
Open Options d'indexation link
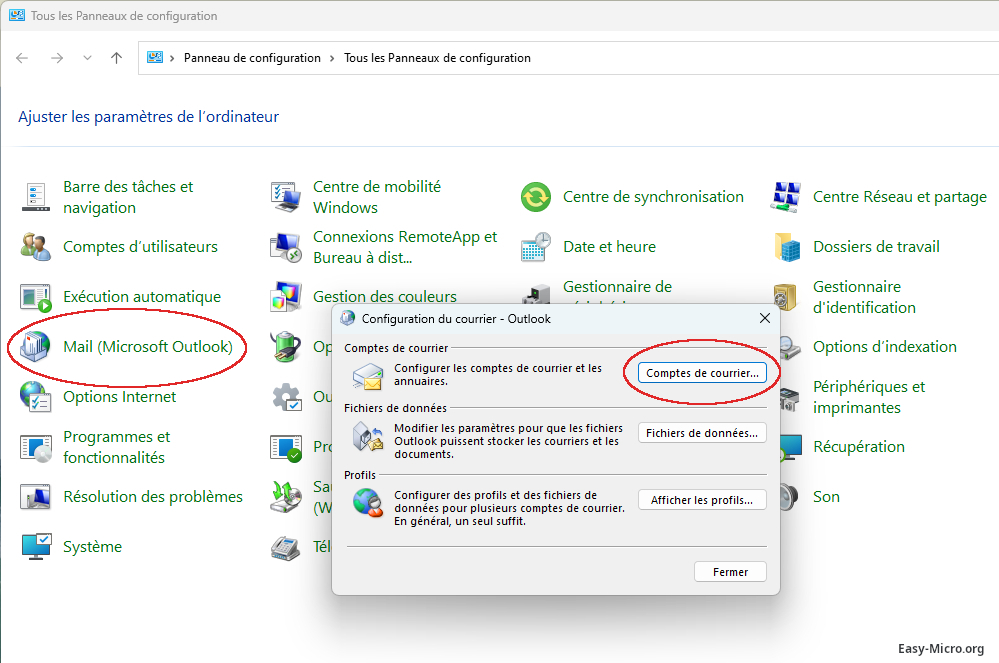tap(884, 347)
